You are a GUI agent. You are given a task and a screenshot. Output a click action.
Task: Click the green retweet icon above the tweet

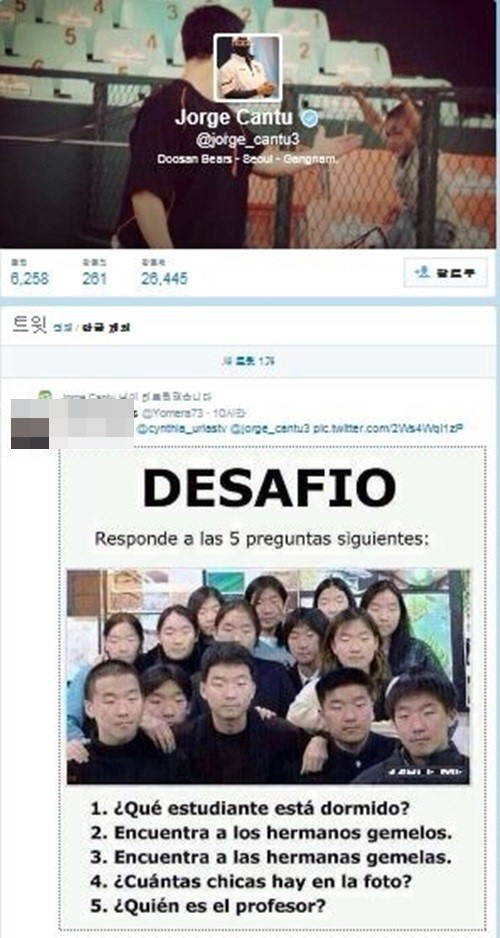45,396
